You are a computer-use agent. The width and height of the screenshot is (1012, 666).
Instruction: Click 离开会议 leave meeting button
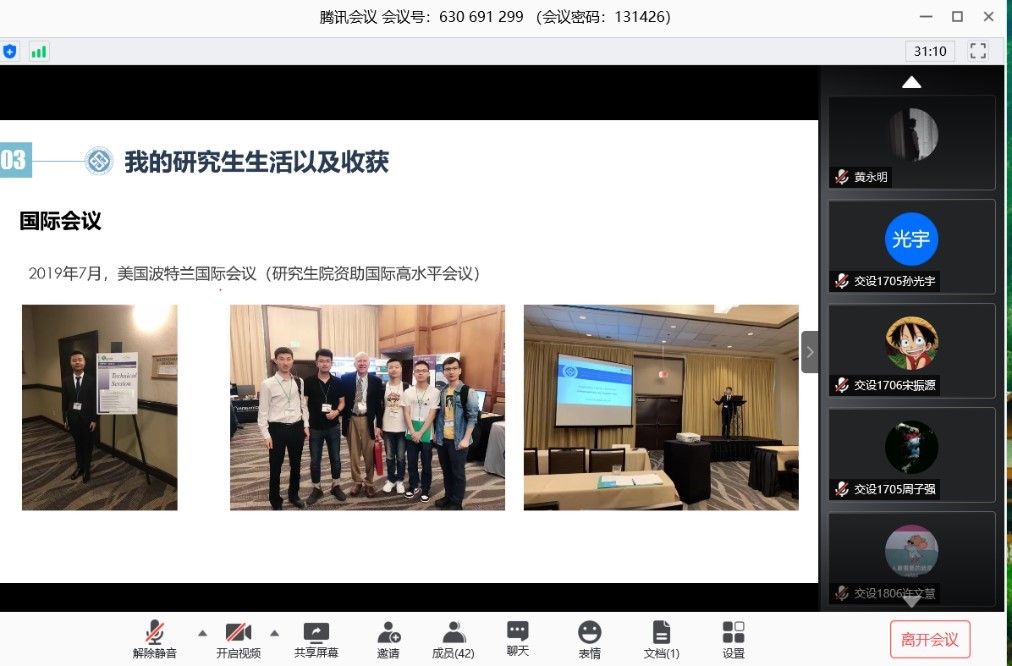[929, 640]
